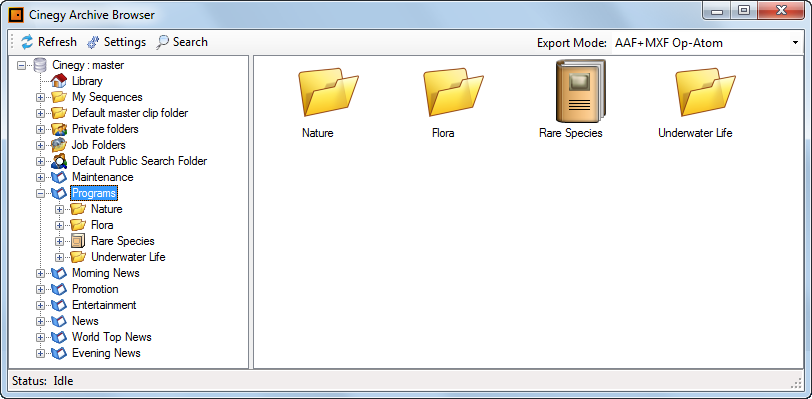Click the Maintenance book icon

pyautogui.click(x=59, y=177)
